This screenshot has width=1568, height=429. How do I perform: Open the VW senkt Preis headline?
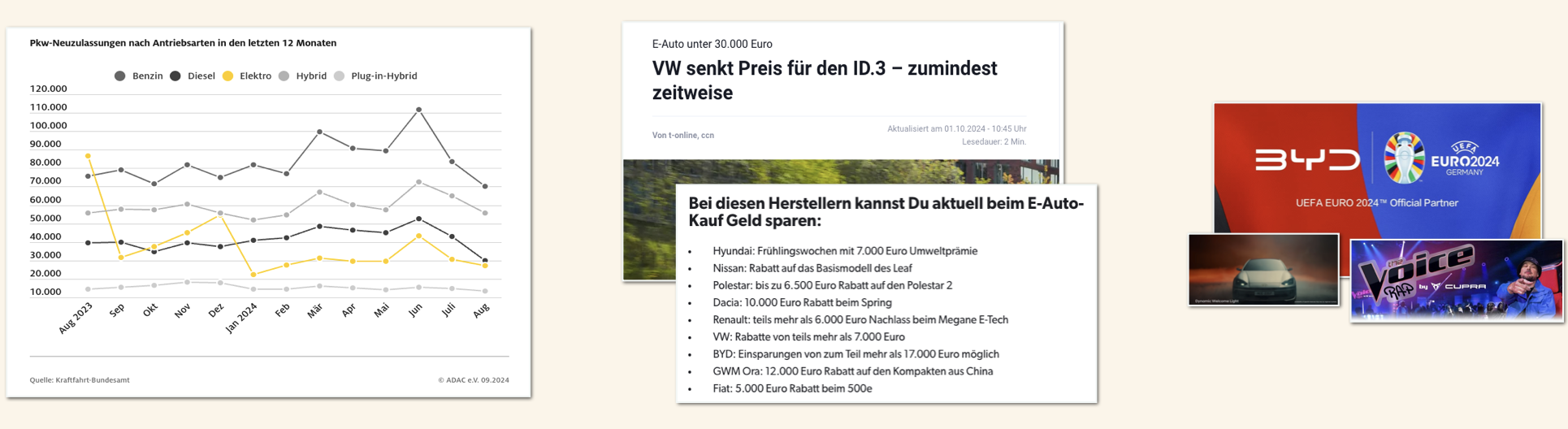coord(825,80)
